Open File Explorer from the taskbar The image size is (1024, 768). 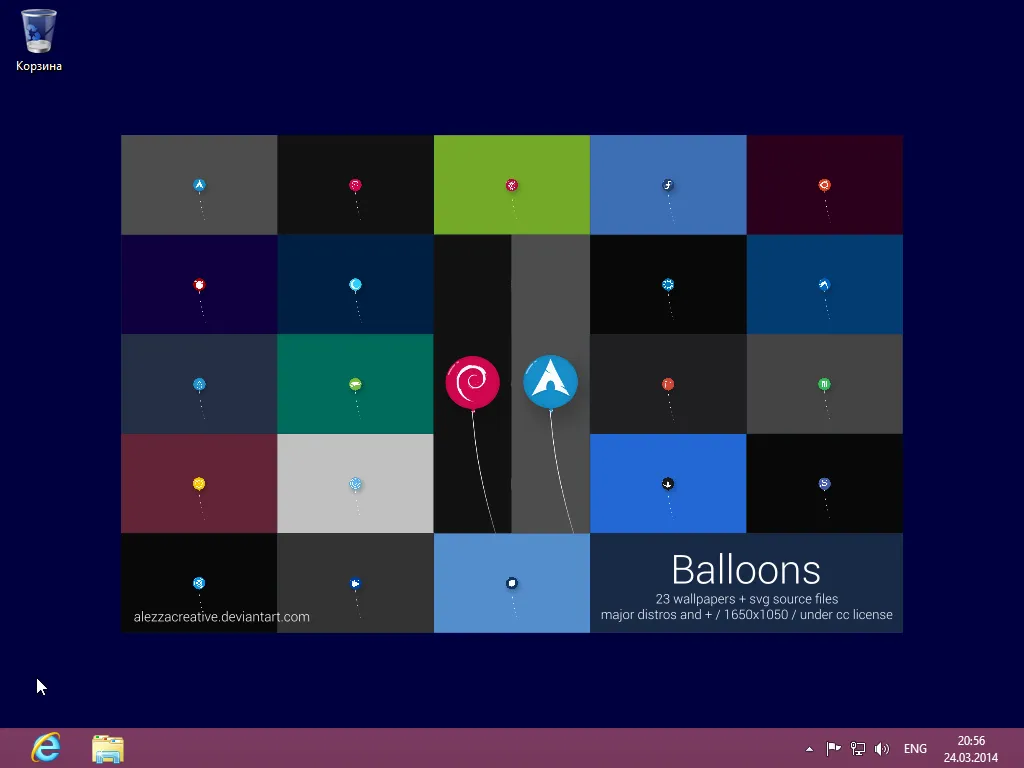coord(108,748)
